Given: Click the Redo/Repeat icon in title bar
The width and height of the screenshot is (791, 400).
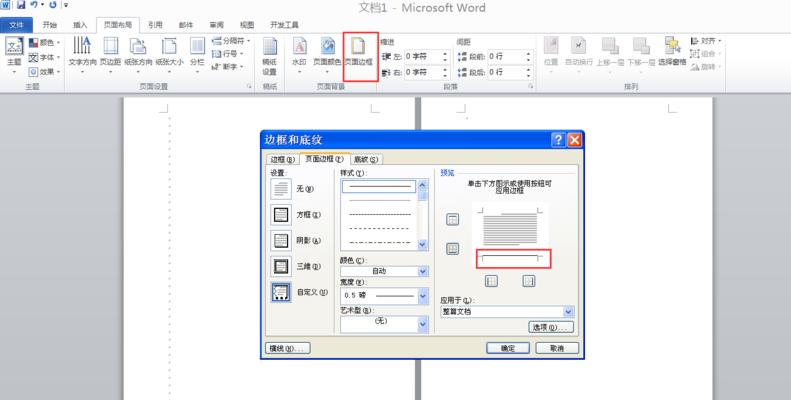Looking at the screenshot, I should point(52,5).
